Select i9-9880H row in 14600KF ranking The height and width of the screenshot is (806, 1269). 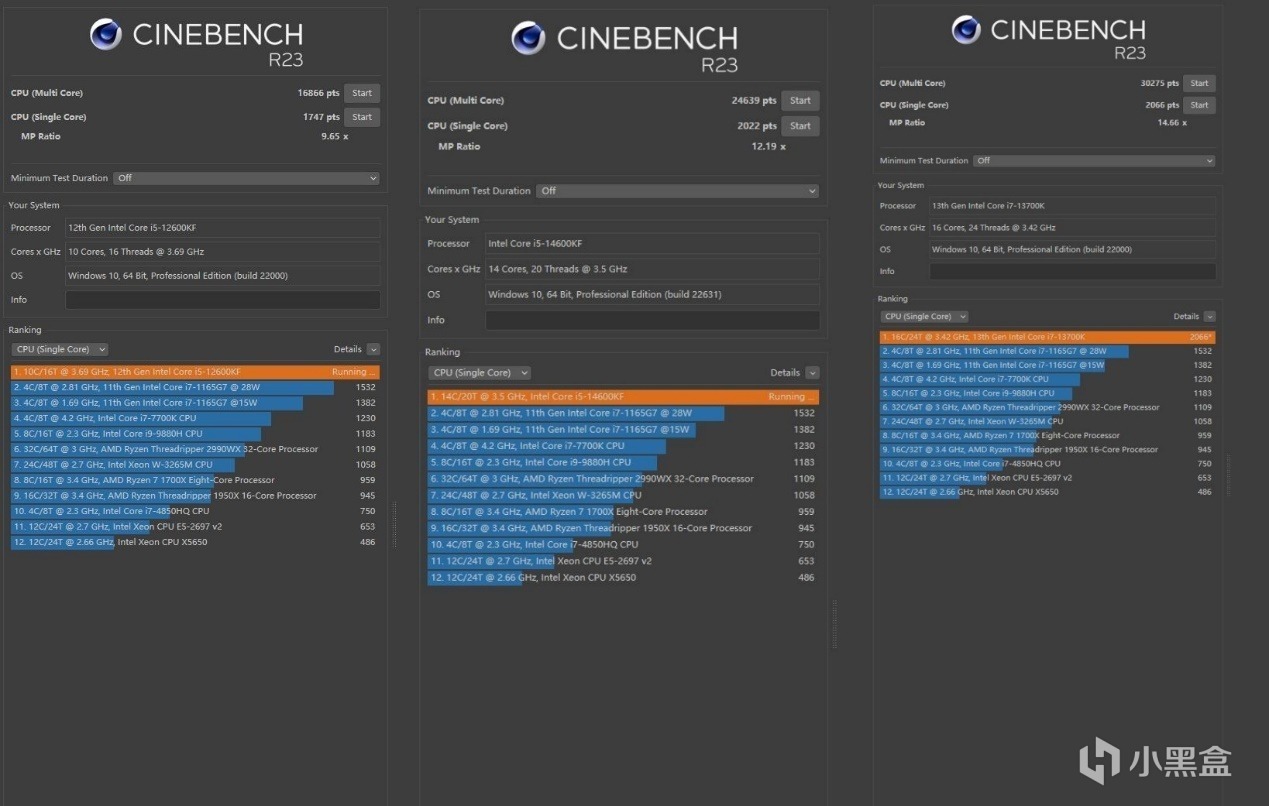(x=623, y=463)
